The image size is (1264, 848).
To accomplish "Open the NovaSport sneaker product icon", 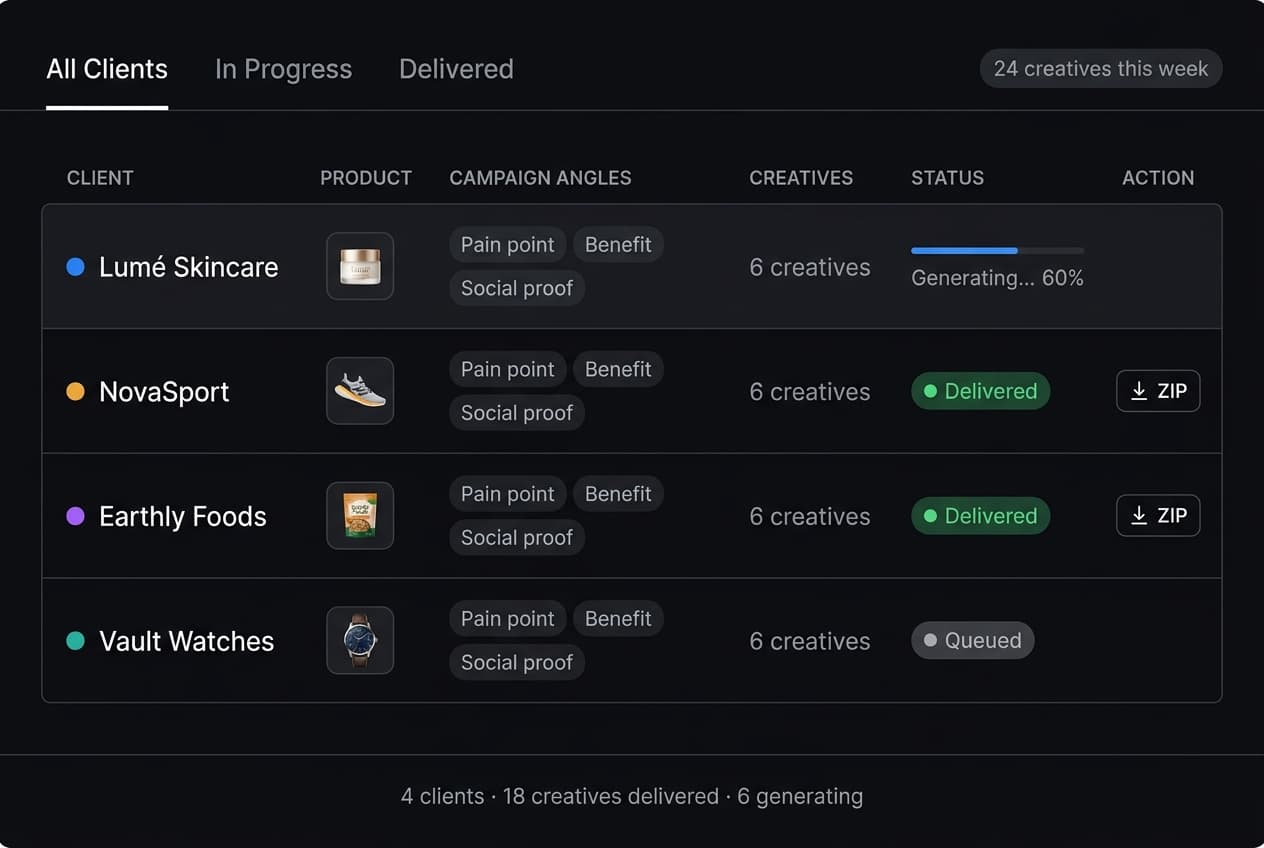I will tap(360, 391).
